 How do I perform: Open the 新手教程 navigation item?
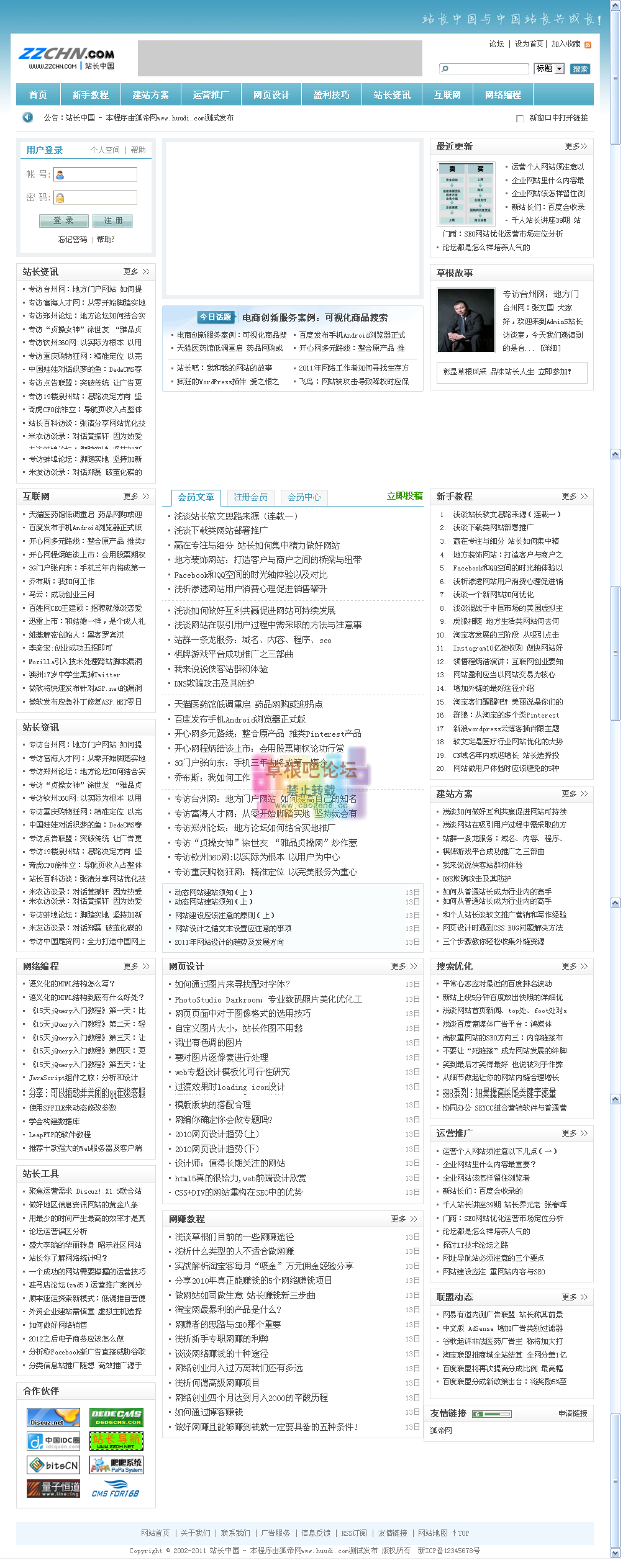tap(91, 95)
